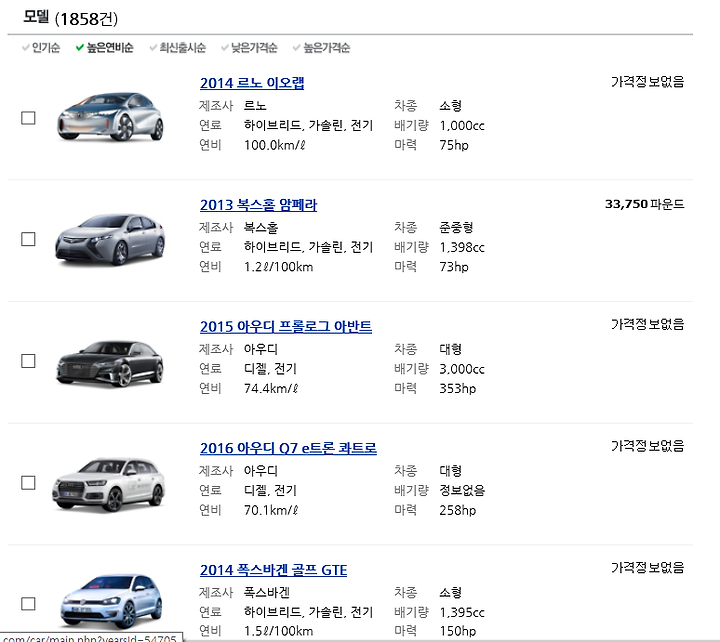Click the gray check icon beside 높은가격순
Image resolution: width=720 pixels, height=642 pixels.
tap(297, 47)
